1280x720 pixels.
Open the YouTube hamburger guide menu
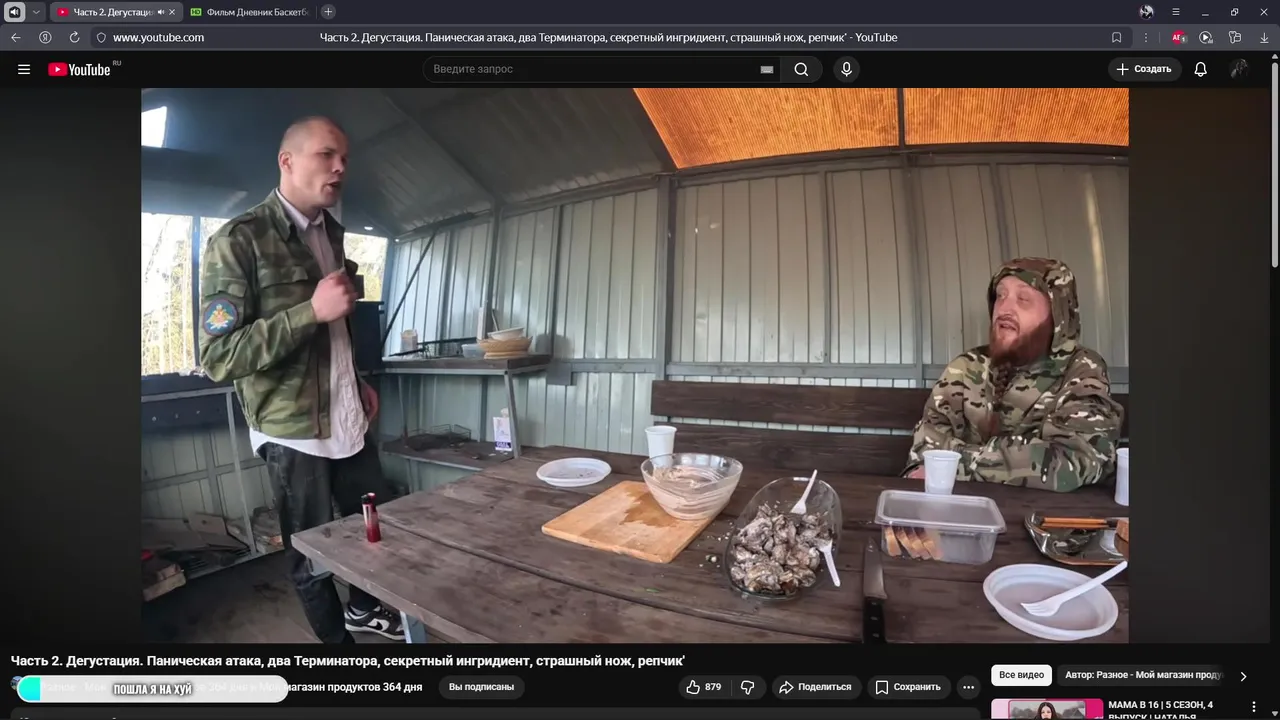click(24, 69)
